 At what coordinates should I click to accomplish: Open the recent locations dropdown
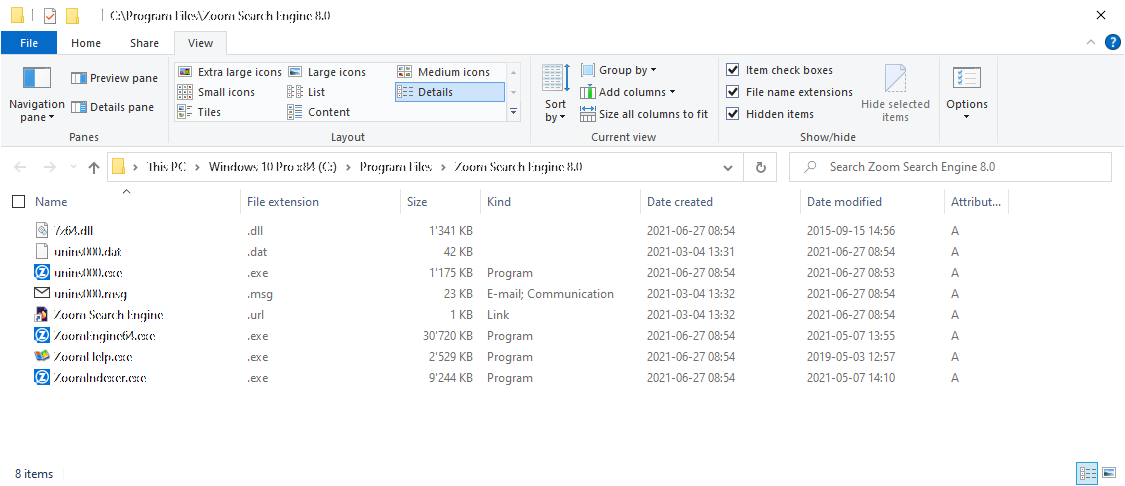click(72, 167)
